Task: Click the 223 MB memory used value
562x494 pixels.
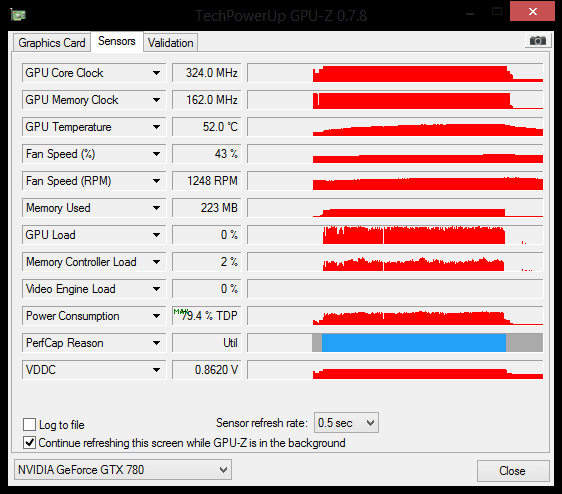Action: [207, 208]
